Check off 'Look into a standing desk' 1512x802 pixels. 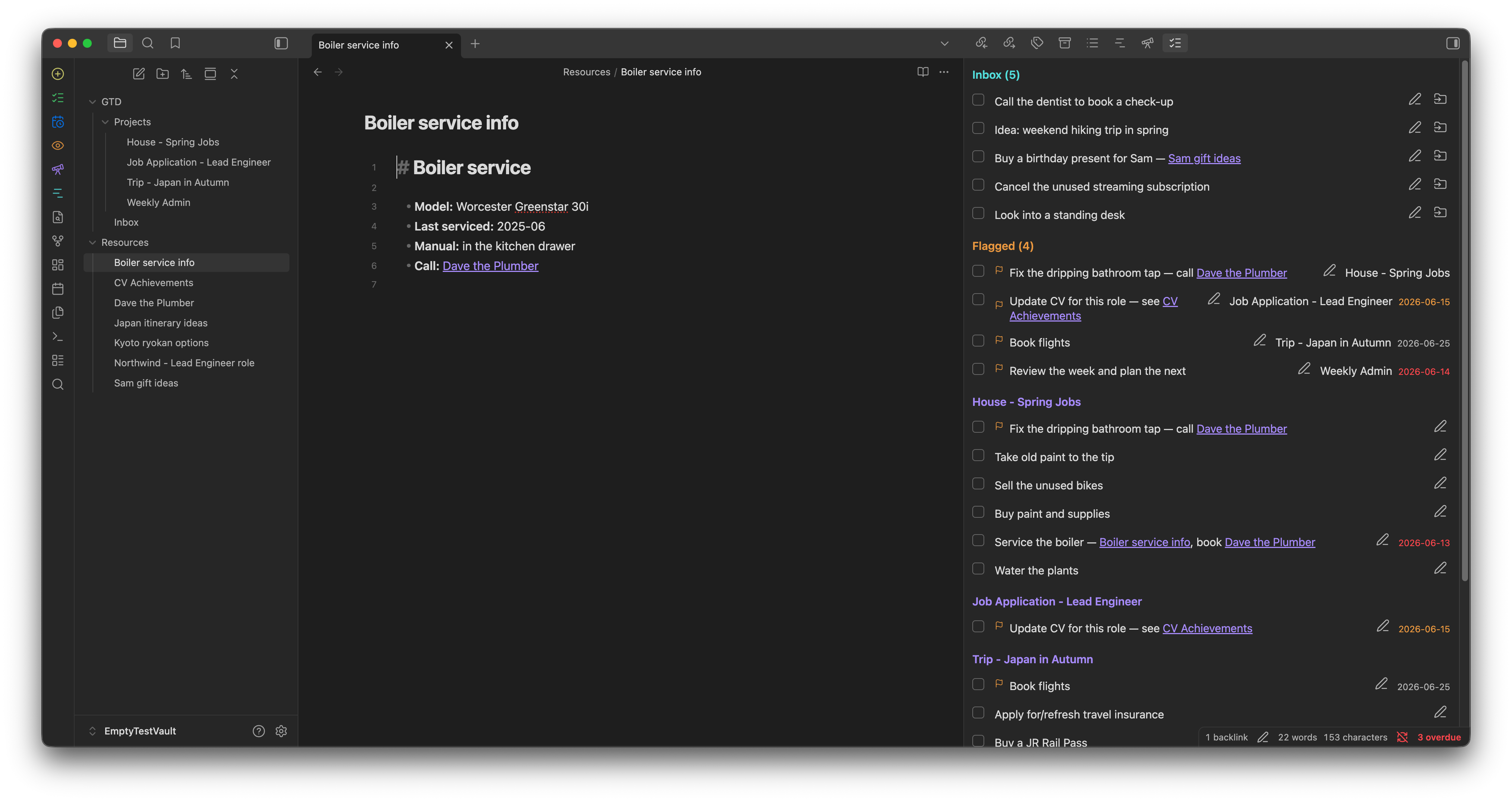[978, 213]
